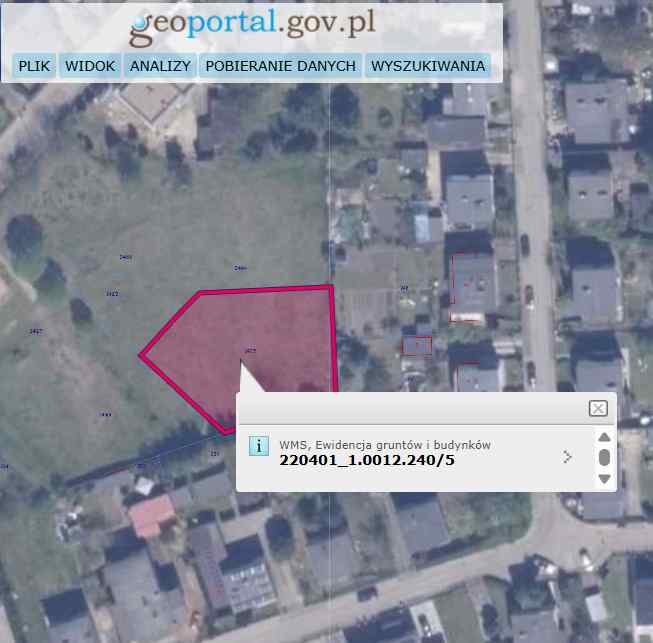Image resolution: width=653 pixels, height=643 pixels.
Task: Select parcel ID 220401_1.0012.240/5
Action: tap(367, 460)
